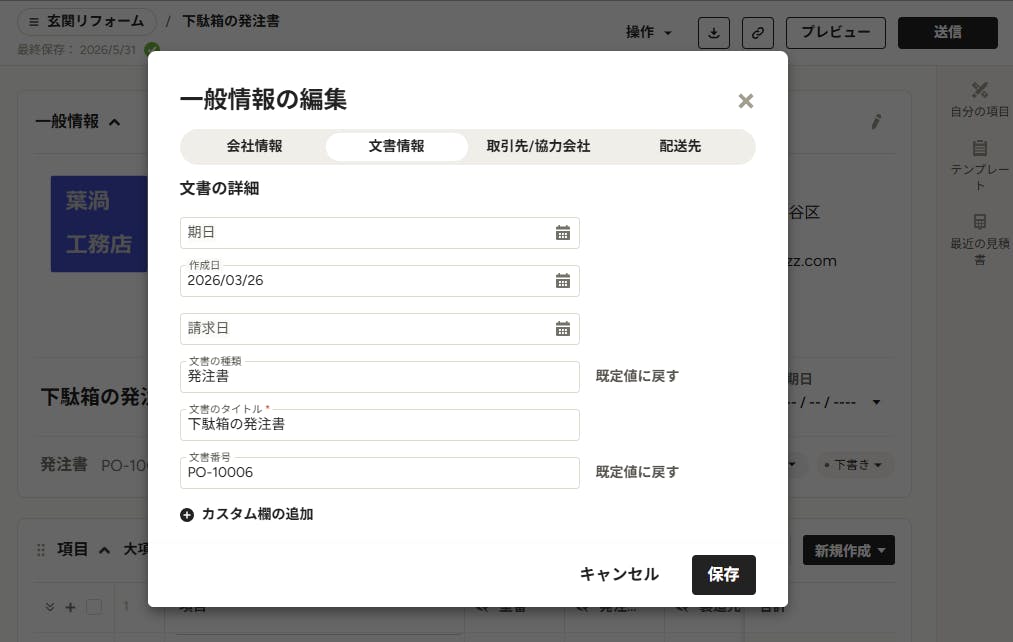Click 送信 button

click(x=947, y=32)
